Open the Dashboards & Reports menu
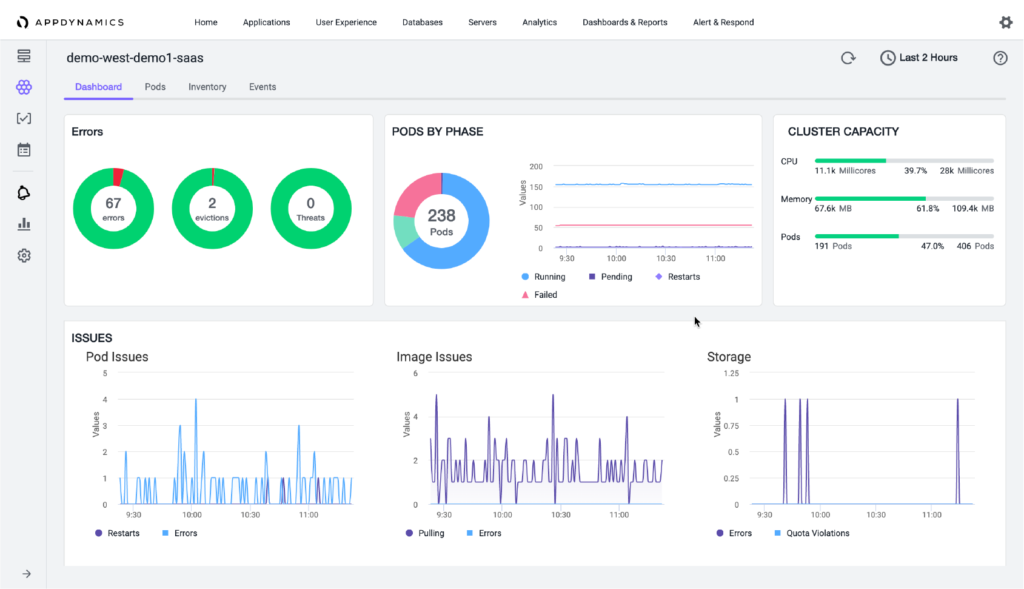This screenshot has width=1024, height=589. pyautogui.click(x=625, y=22)
